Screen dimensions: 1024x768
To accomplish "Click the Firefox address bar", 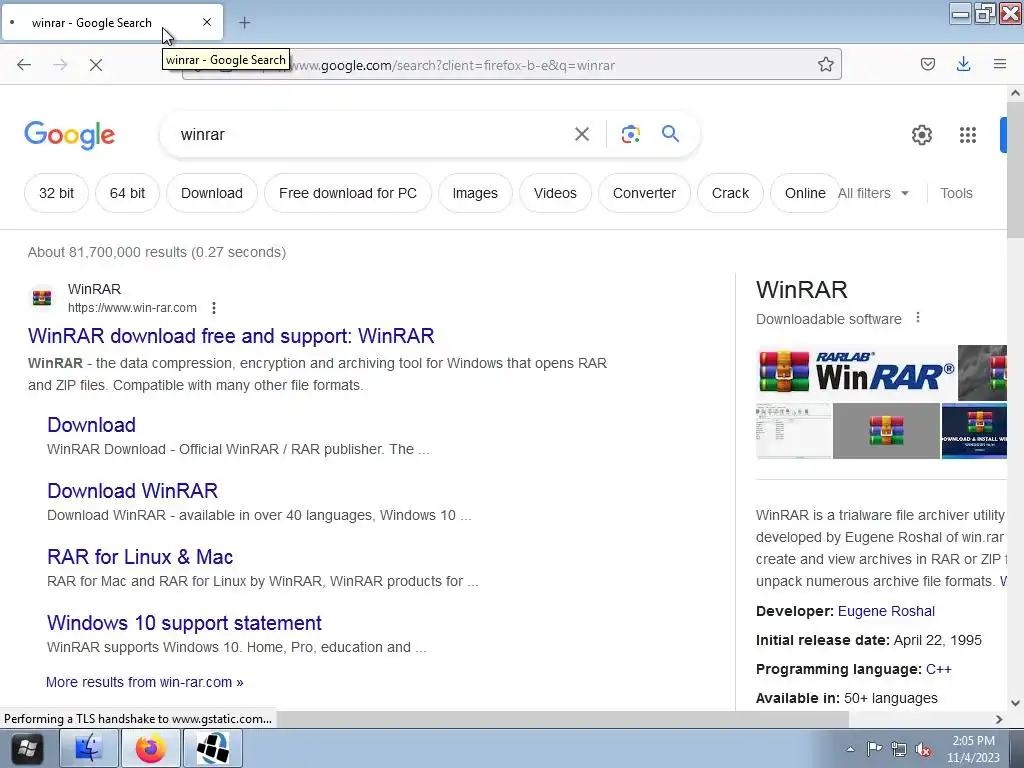I will coord(513,65).
